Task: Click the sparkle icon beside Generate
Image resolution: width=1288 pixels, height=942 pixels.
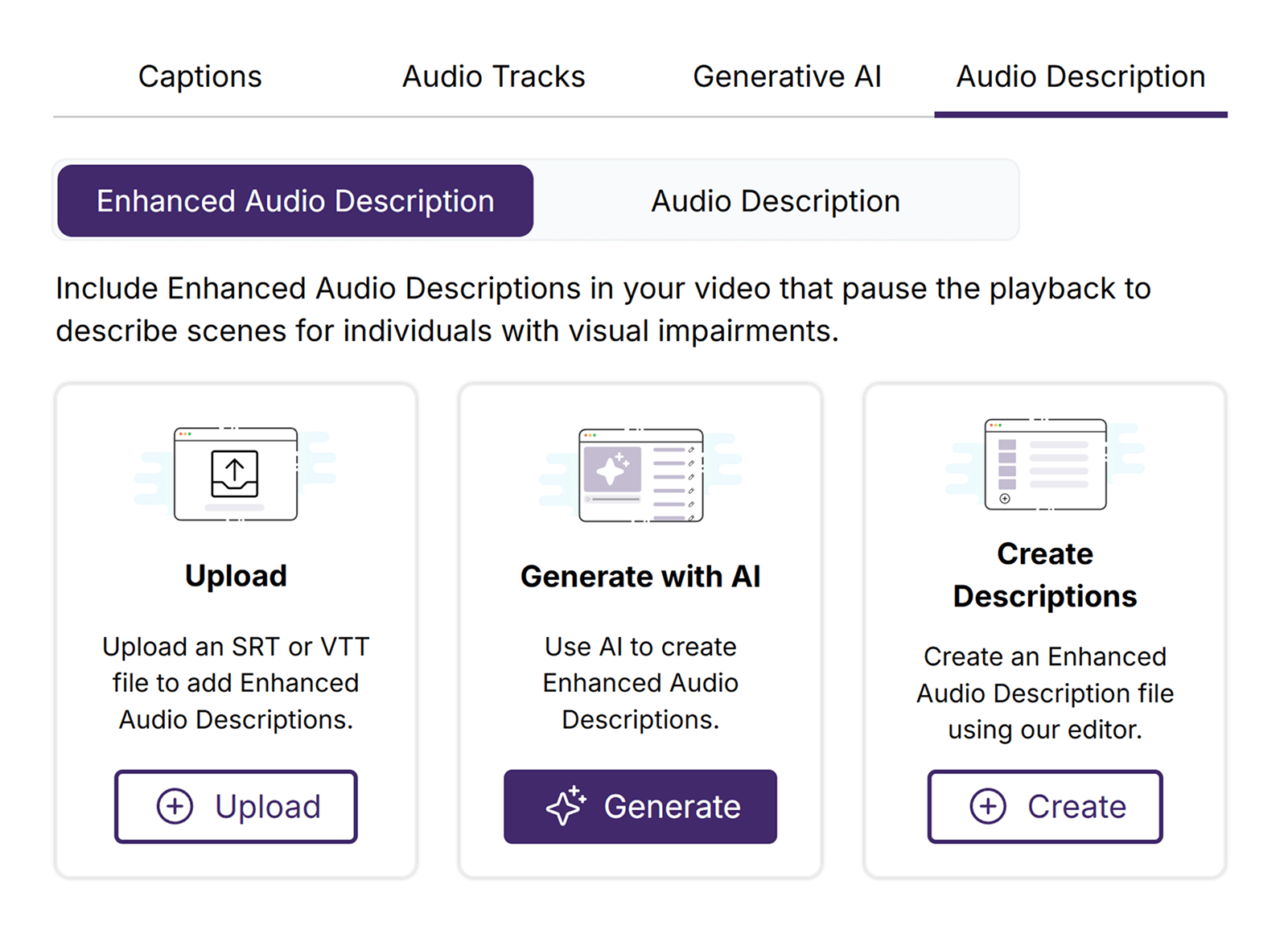Action: tap(566, 806)
